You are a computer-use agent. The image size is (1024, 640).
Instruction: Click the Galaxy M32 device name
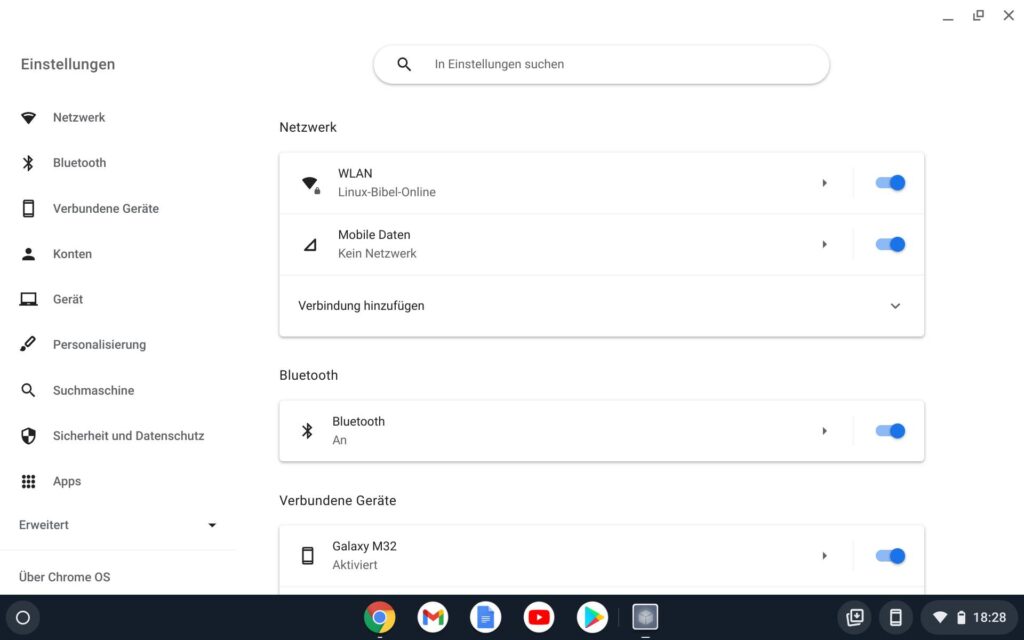point(364,547)
